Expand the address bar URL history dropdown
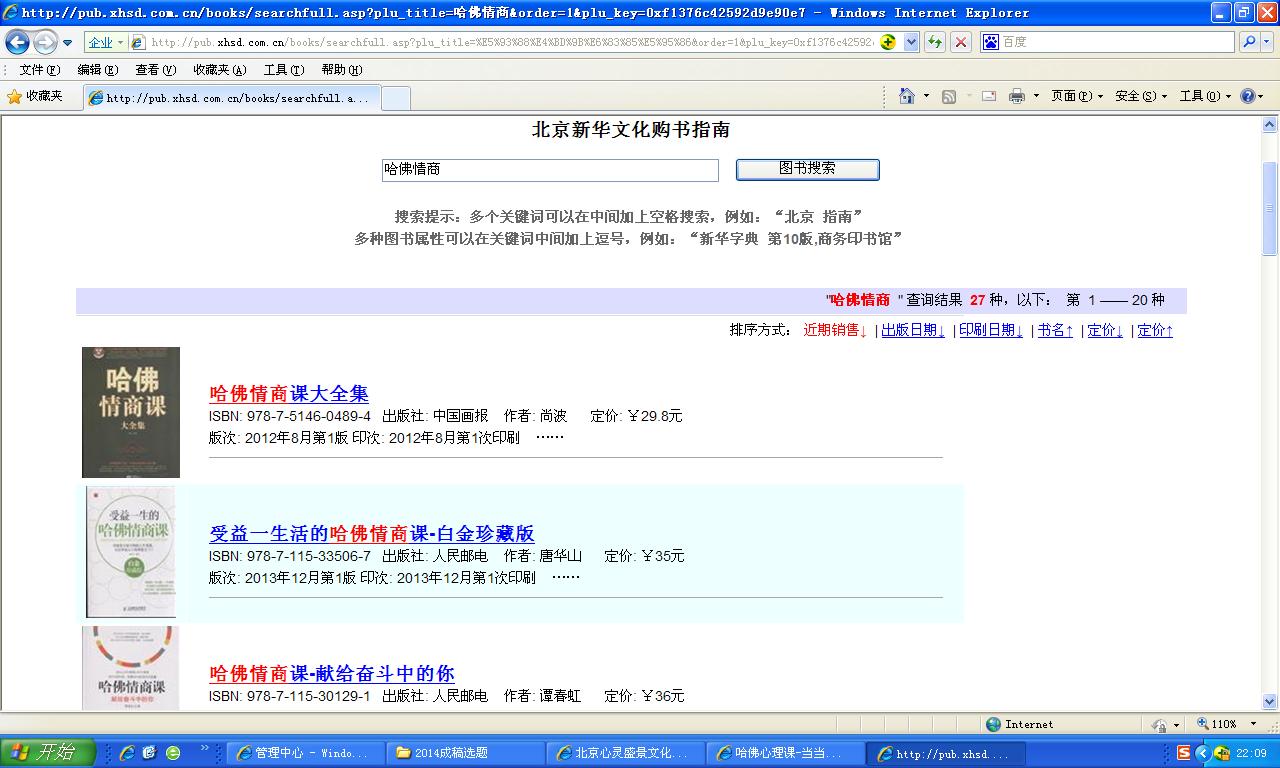The height and width of the screenshot is (768, 1280). (x=911, y=42)
